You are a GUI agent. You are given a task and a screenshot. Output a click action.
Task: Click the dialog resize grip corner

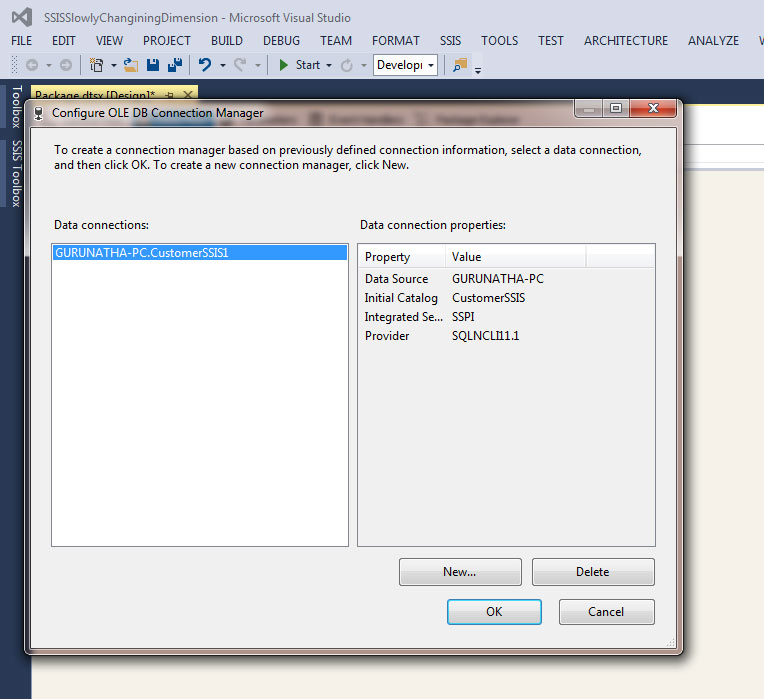(670, 642)
